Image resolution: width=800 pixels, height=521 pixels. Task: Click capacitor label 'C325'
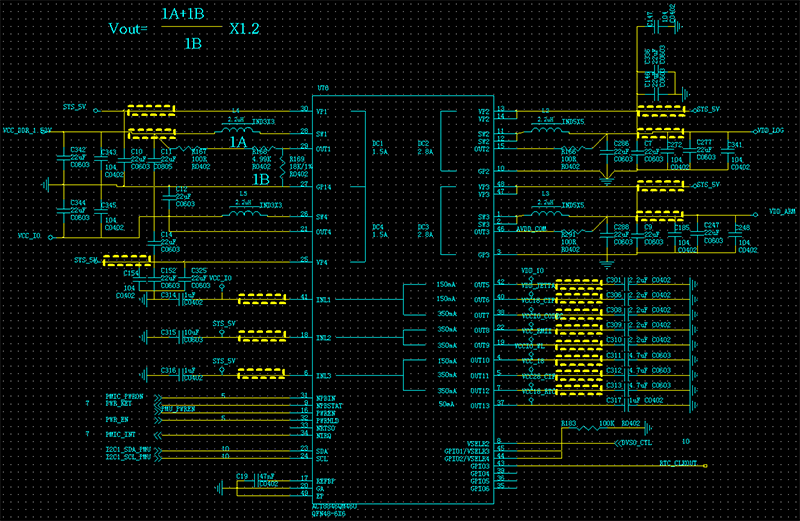(199, 271)
